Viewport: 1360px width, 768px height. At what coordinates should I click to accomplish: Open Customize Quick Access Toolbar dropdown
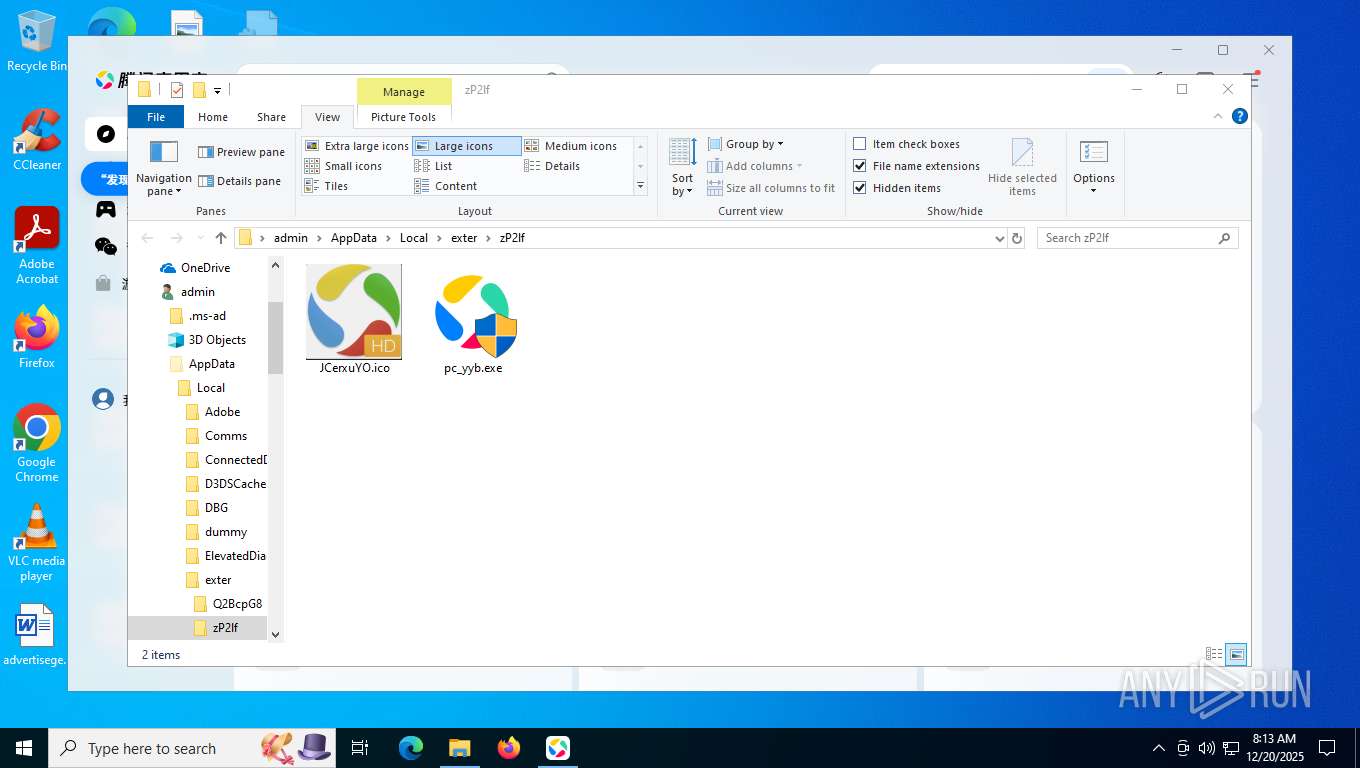click(x=217, y=90)
